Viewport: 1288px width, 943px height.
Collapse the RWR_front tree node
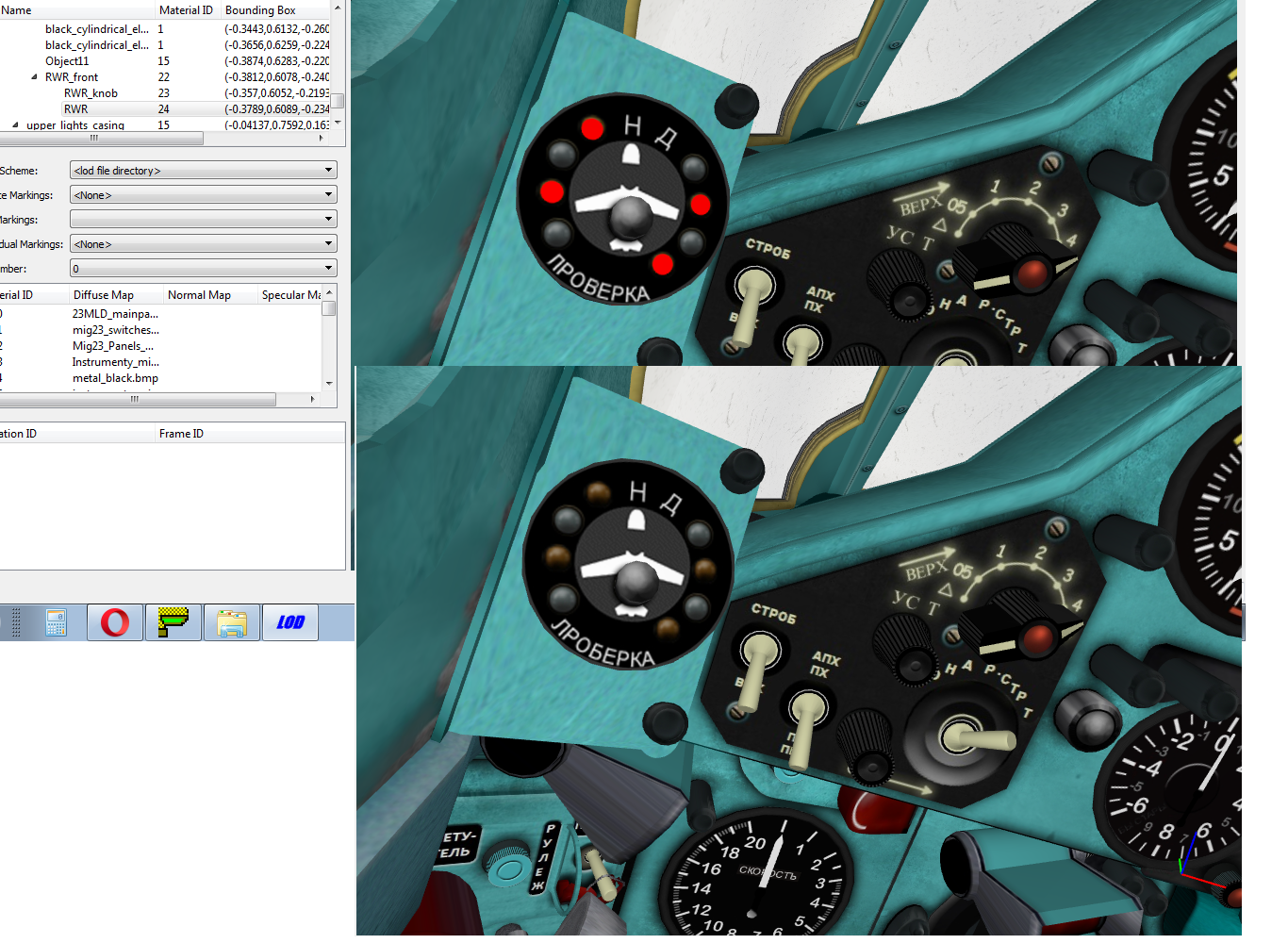[x=35, y=77]
